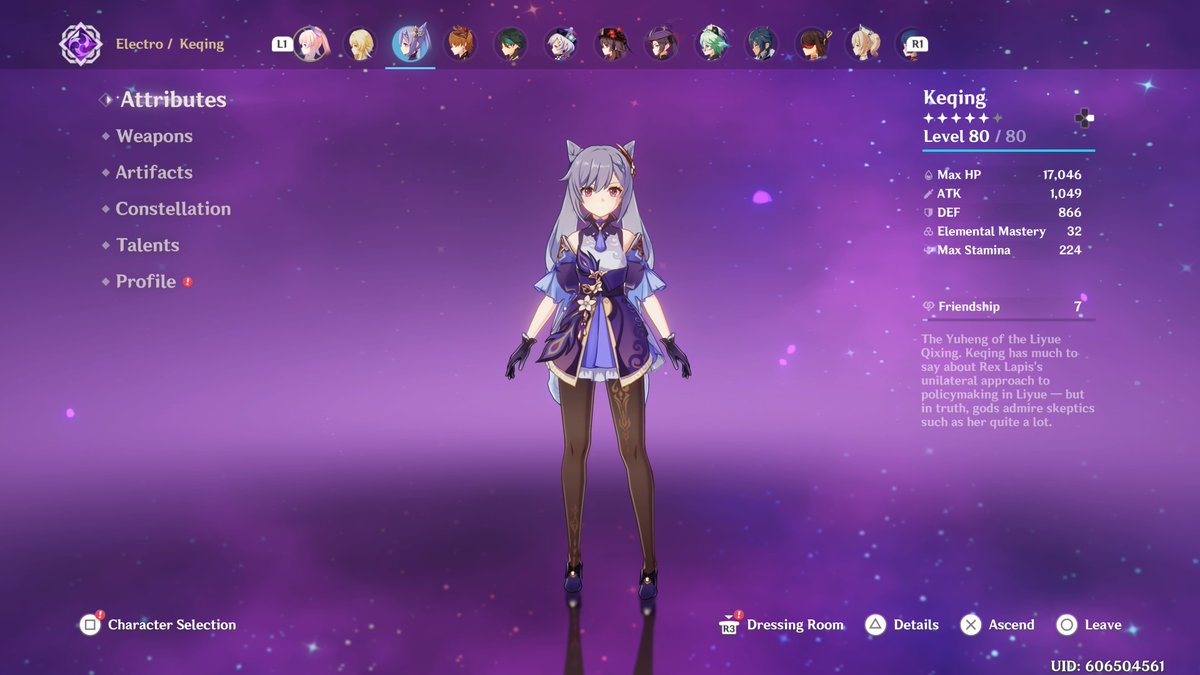The image size is (1200, 675).
Task: Select the character with red-flower black hat
Action: pos(612,44)
